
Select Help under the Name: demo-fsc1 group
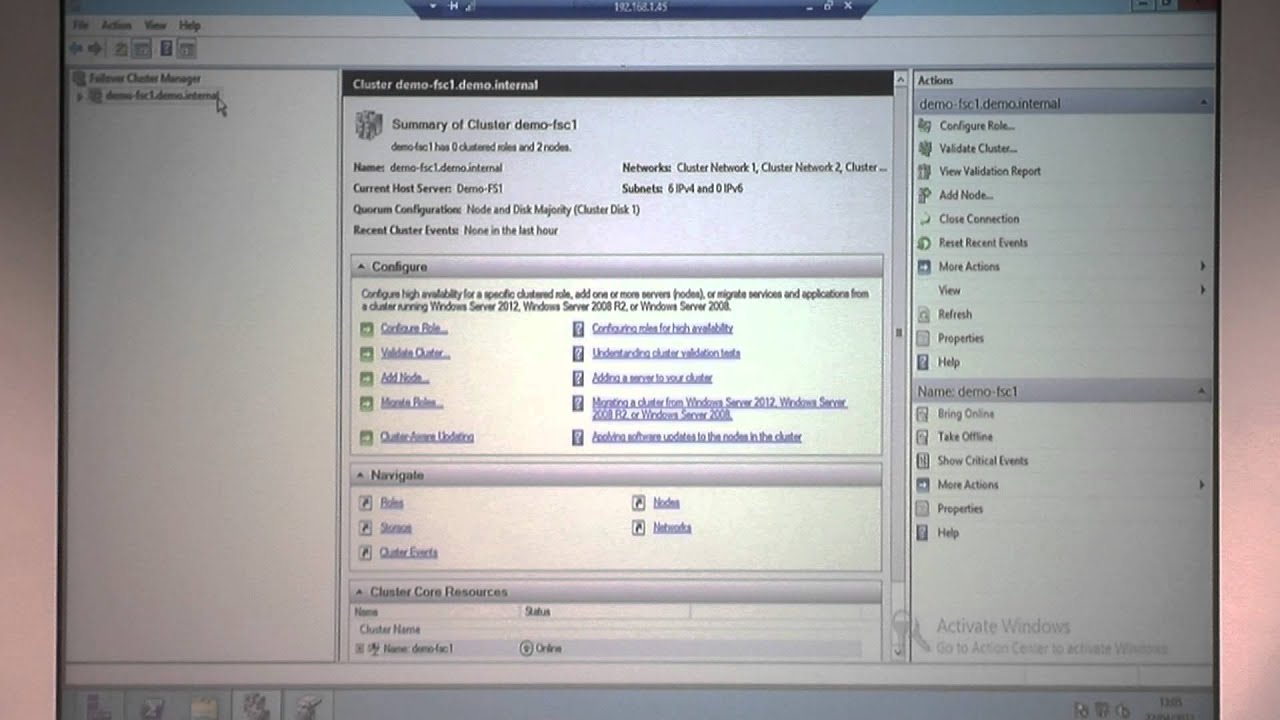(x=948, y=533)
